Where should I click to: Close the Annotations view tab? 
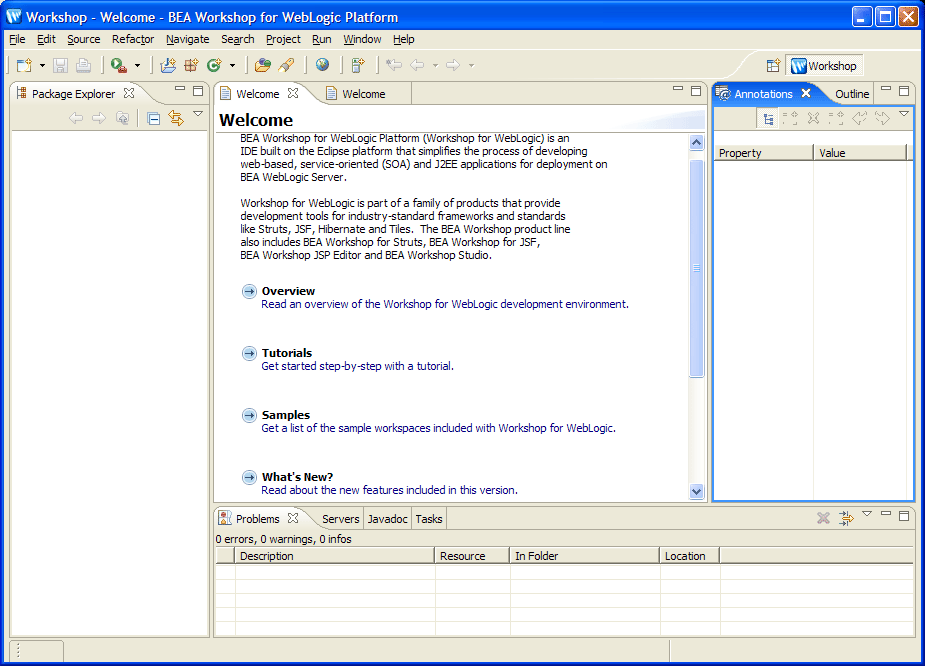point(806,93)
